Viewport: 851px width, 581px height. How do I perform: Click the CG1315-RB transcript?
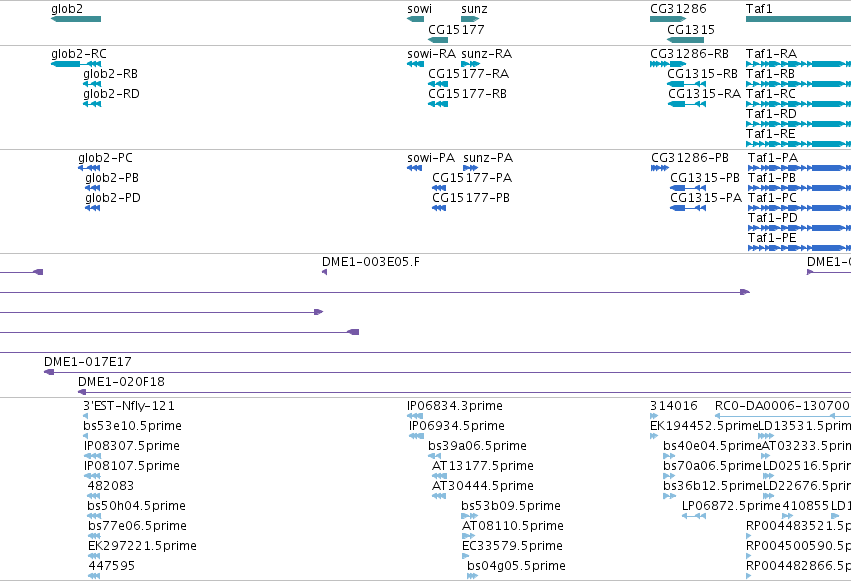click(702, 74)
